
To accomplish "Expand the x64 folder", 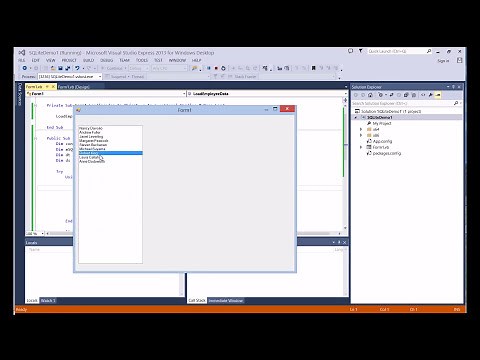I will [361, 129].
